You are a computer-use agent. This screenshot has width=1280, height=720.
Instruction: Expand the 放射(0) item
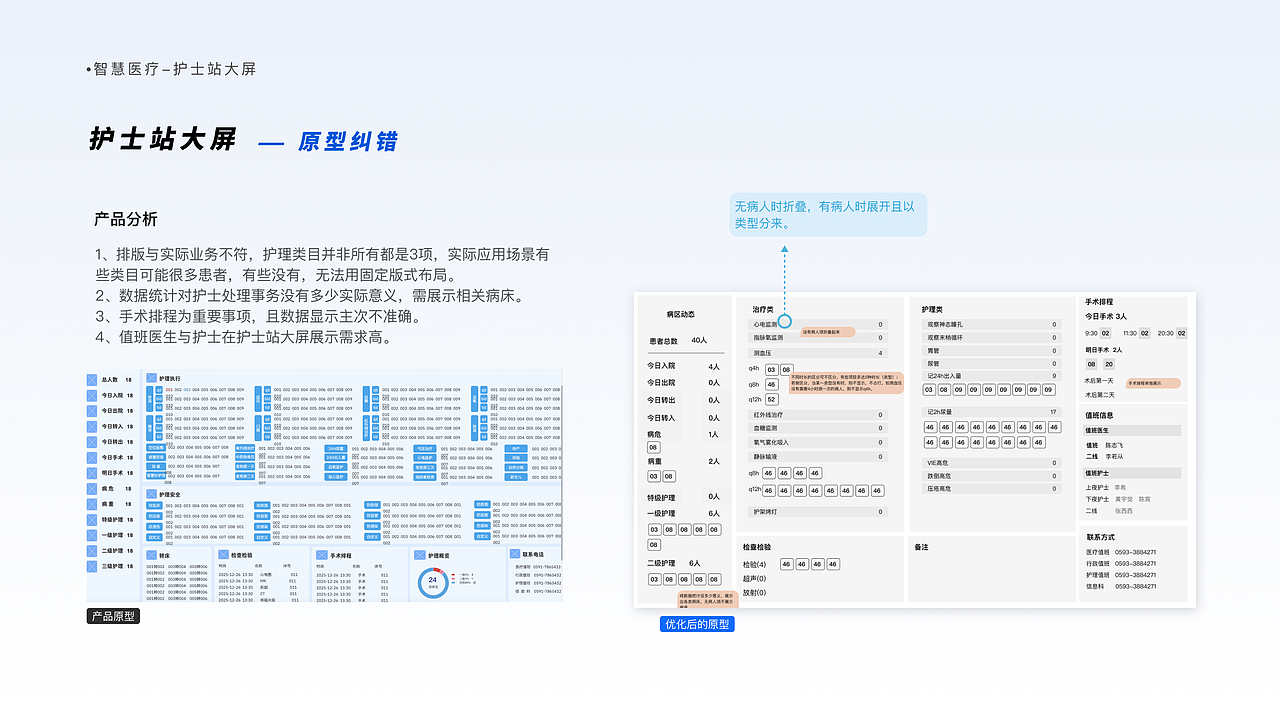pyautogui.click(x=756, y=593)
